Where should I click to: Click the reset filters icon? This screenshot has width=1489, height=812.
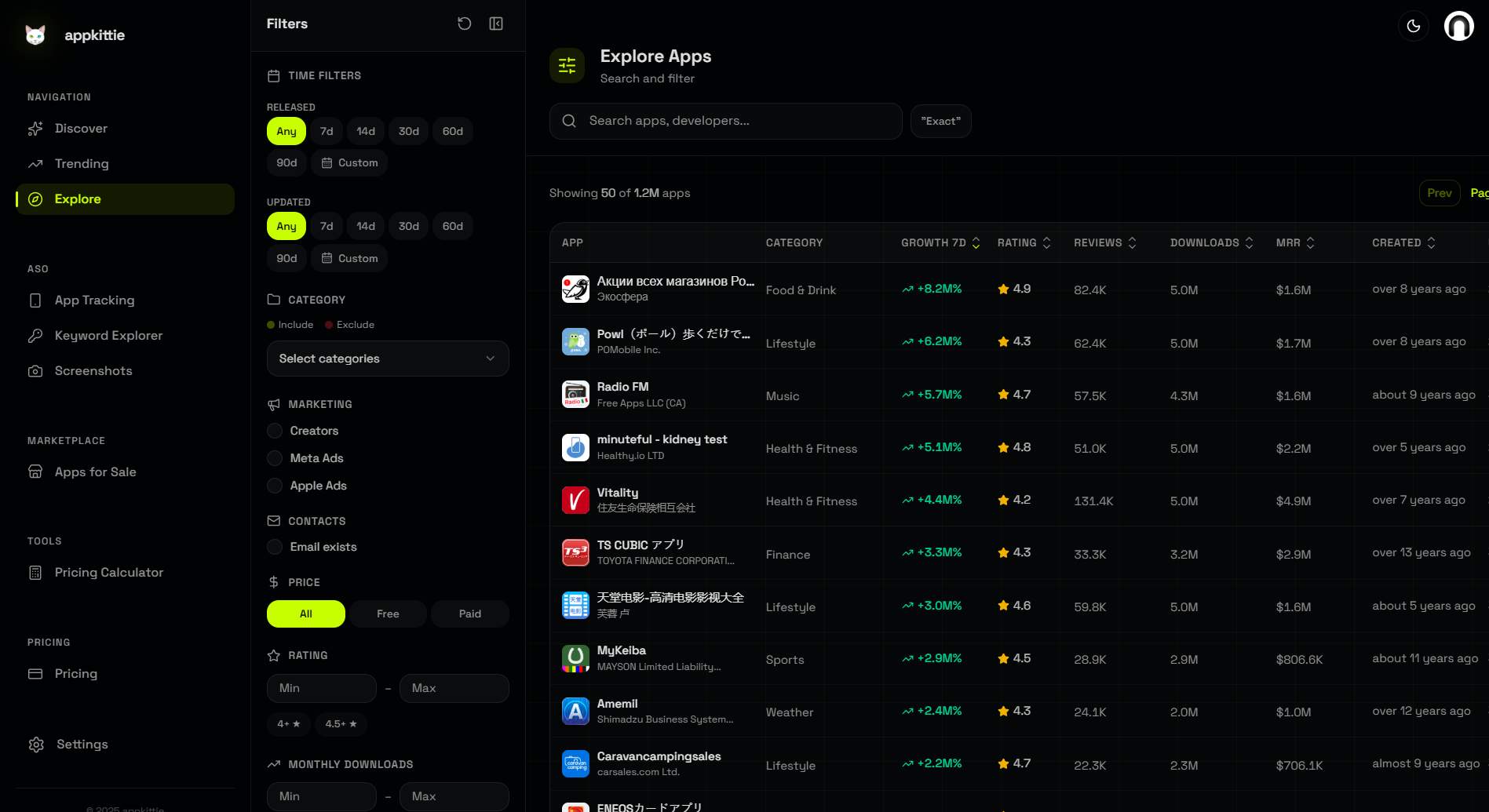tap(464, 24)
